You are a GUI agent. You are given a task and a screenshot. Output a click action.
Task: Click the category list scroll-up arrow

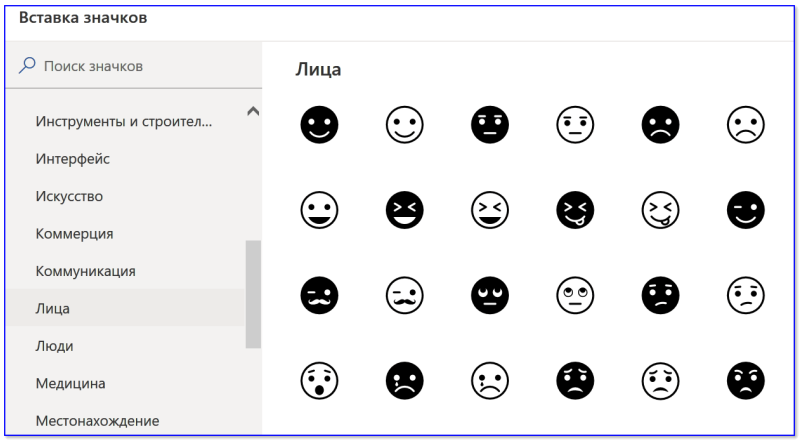(x=253, y=111)
